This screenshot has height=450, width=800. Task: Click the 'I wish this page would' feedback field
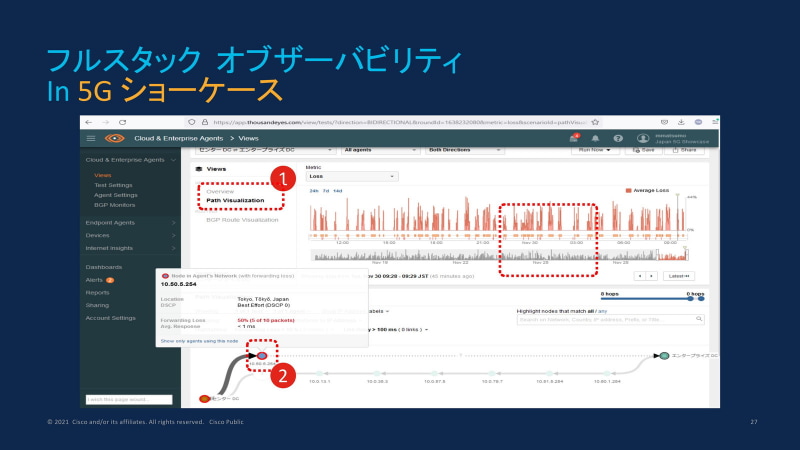coord(129,399)
